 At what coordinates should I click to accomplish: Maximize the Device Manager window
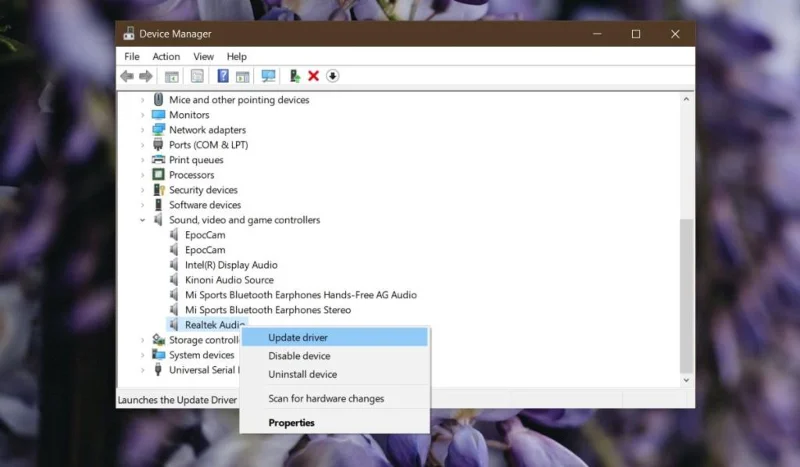pos(636,34)
